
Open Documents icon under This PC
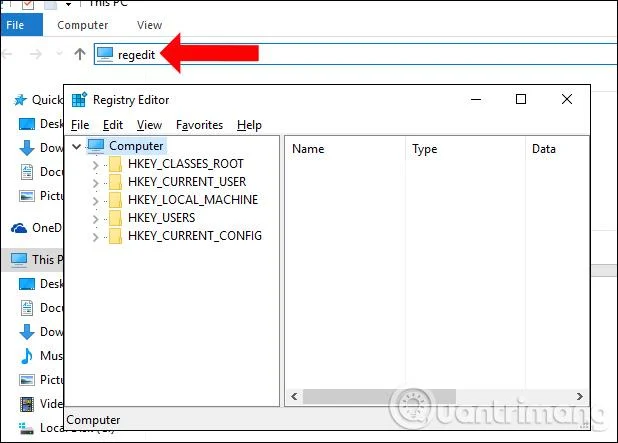(27, 308)
